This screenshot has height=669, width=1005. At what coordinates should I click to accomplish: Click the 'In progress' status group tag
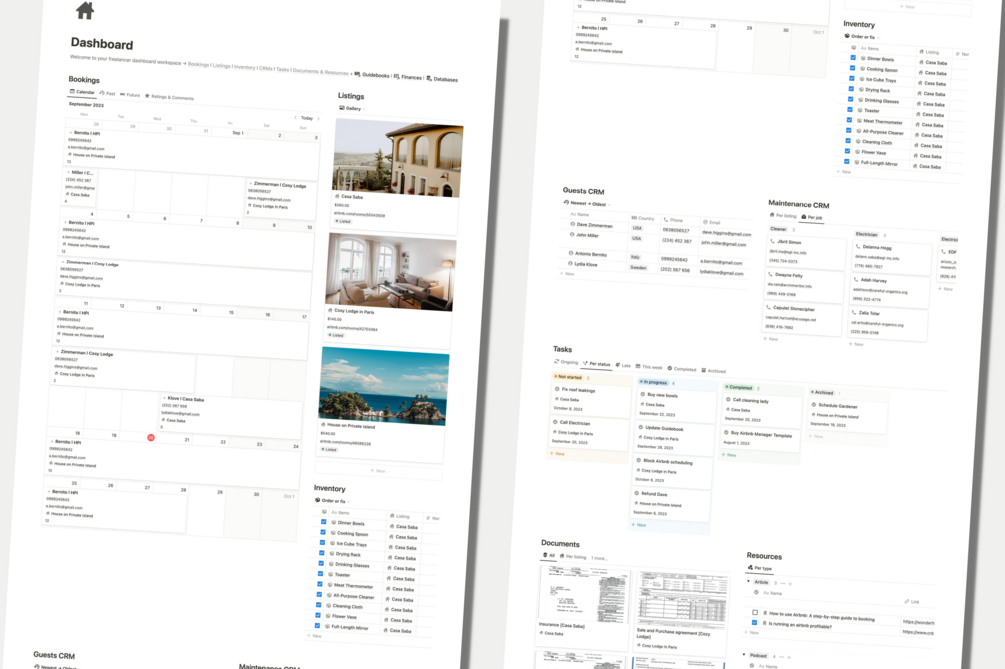[654, 382]
